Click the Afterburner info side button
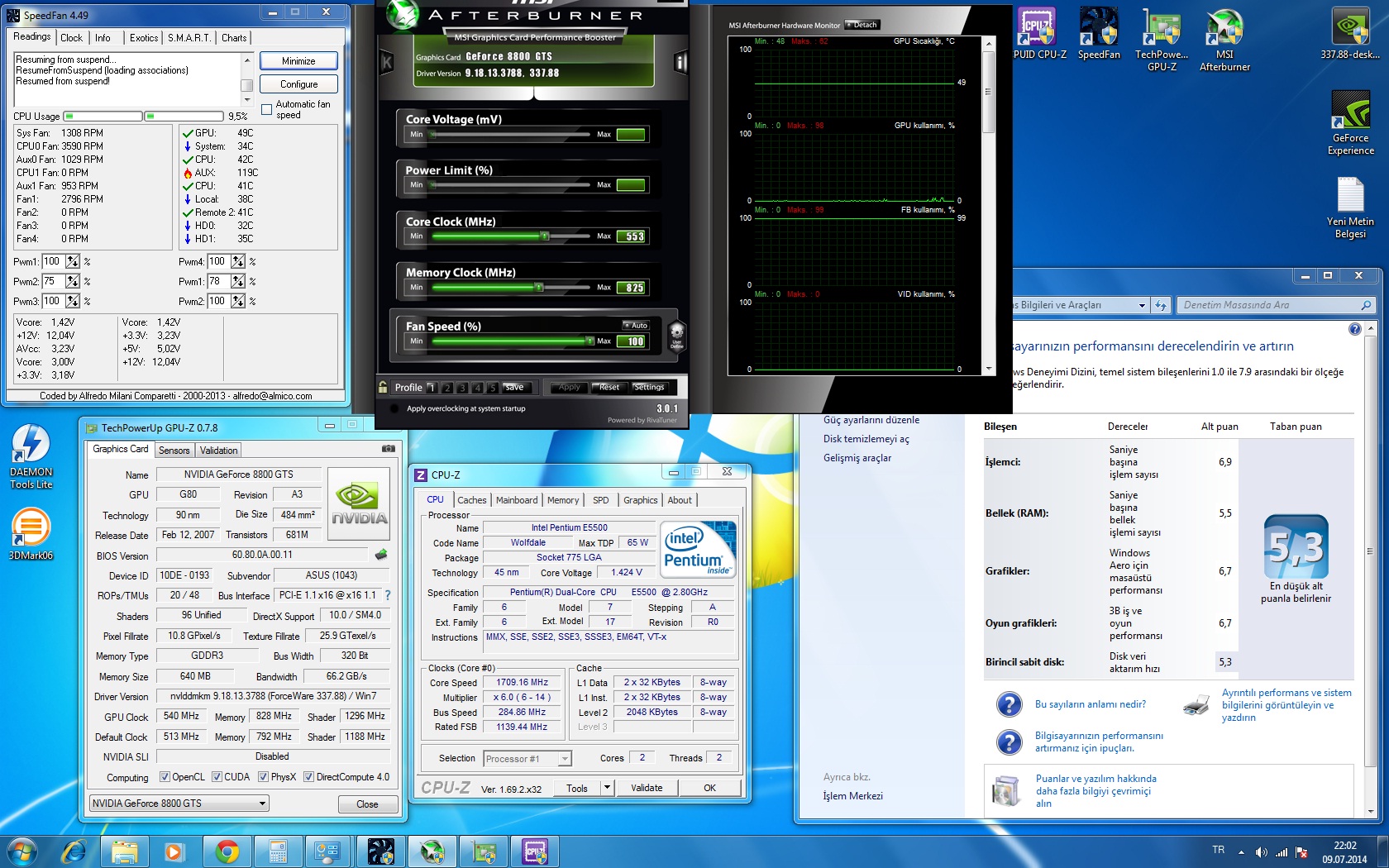Viewport: 1389px width, 868px height. click(x=680, y=62)
